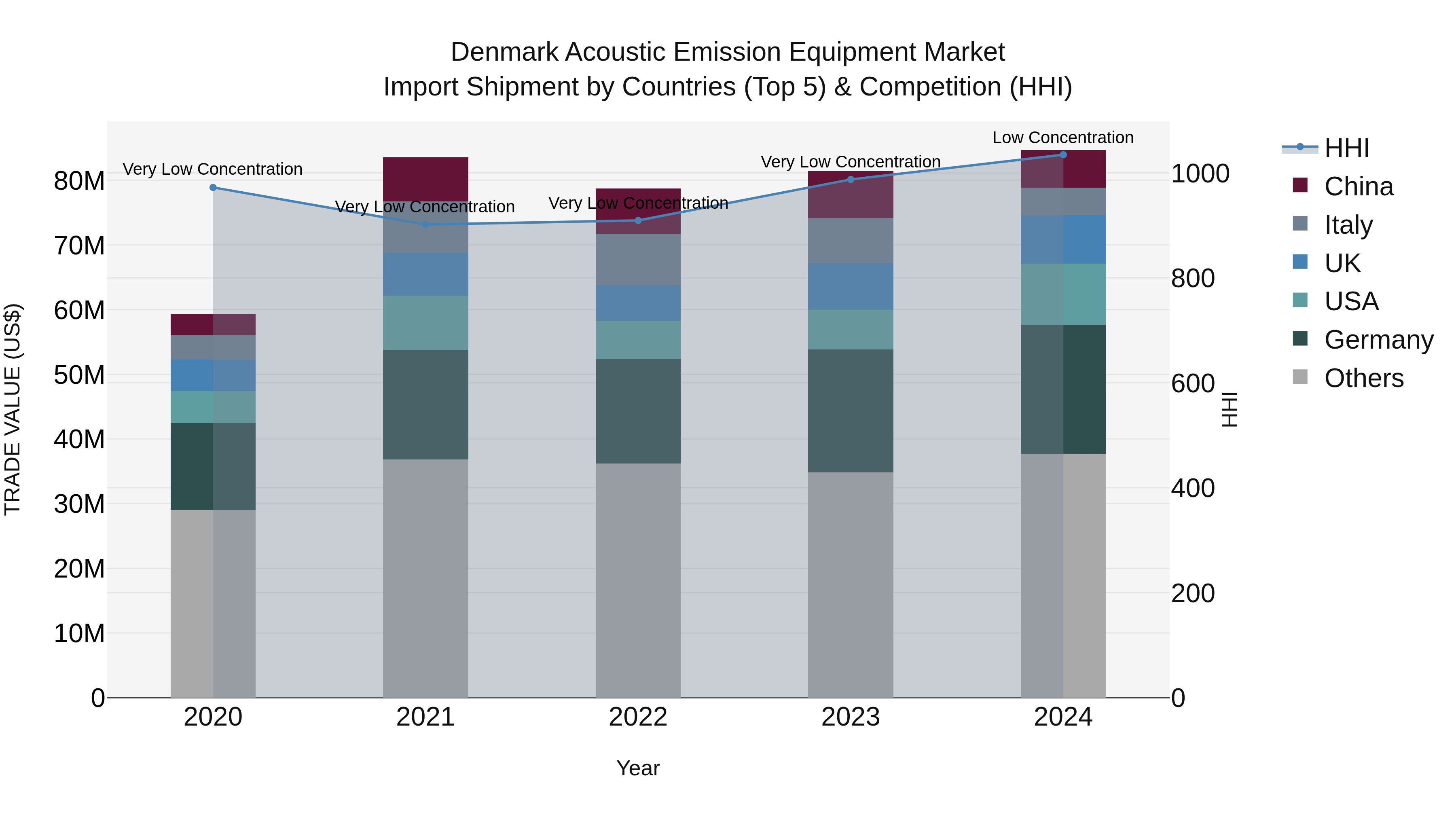Click the 2022 UK bar segment

tap(638, 303)
